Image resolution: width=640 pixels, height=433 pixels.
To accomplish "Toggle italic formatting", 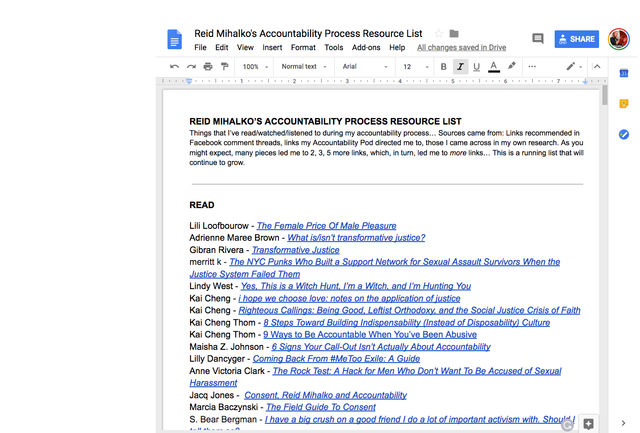I will [x=460, y=67].
